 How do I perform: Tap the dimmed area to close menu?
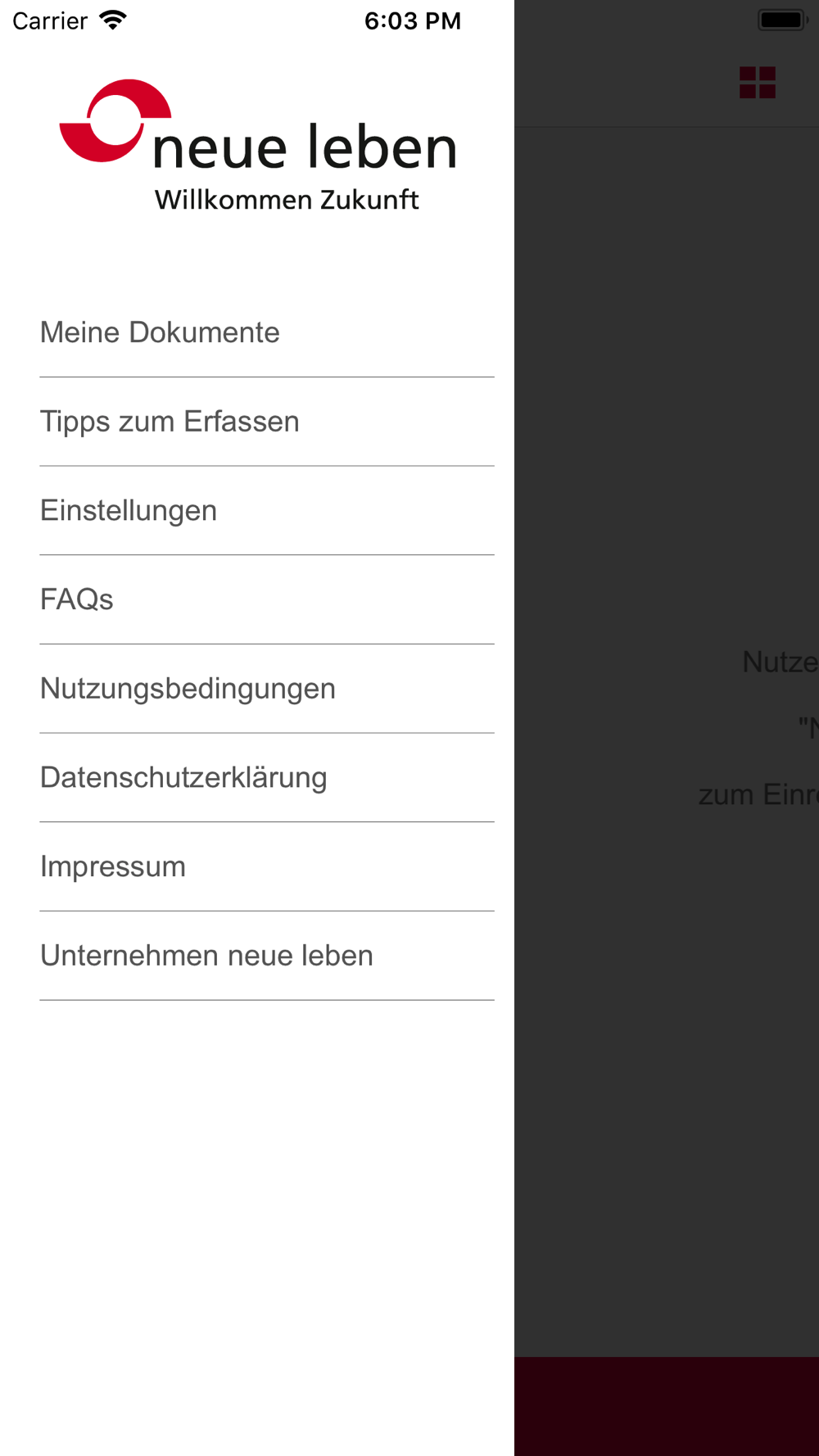click(667, 409)
